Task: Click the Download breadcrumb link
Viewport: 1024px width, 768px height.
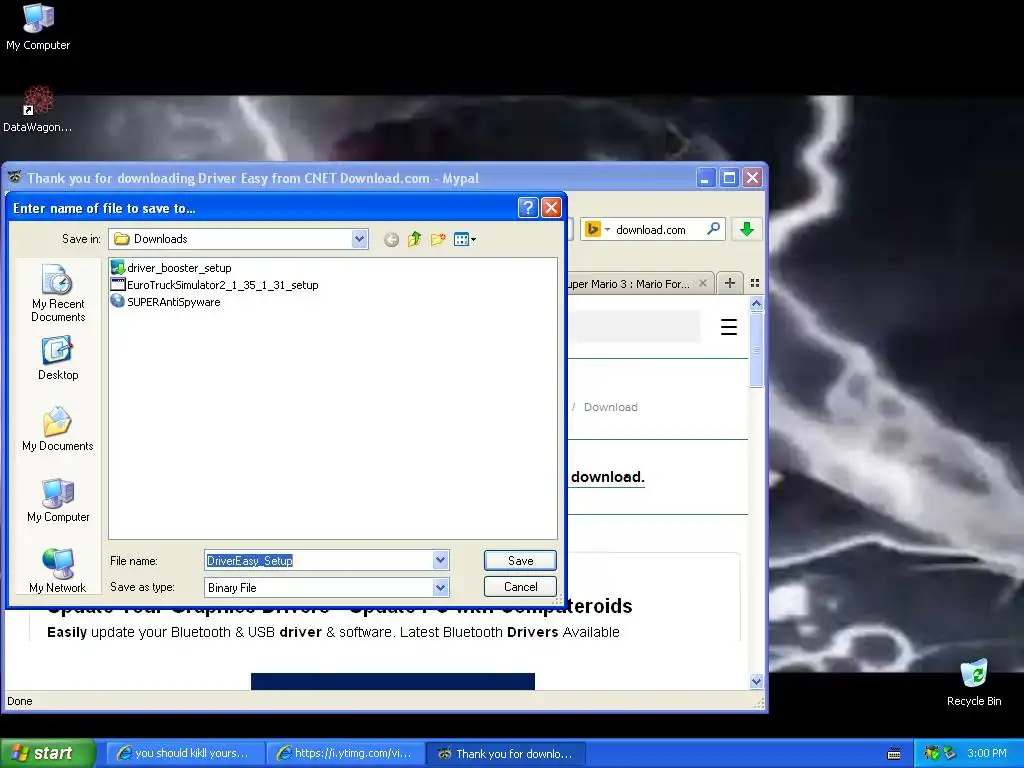Action: pyautogui.click(x=611, y=407)
